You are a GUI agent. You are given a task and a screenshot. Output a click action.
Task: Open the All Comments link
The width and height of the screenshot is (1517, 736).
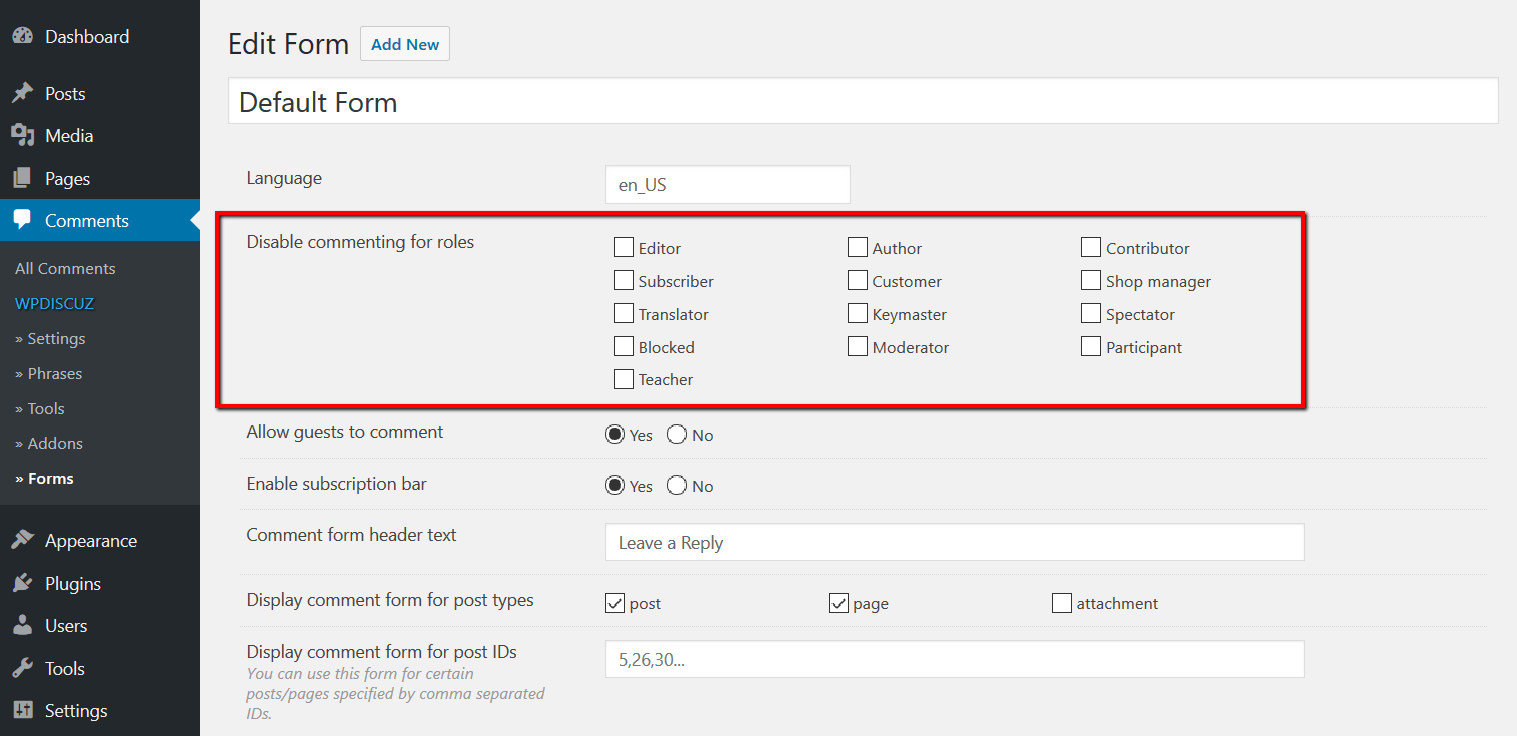pyautogui.click(x=65, y=268)
